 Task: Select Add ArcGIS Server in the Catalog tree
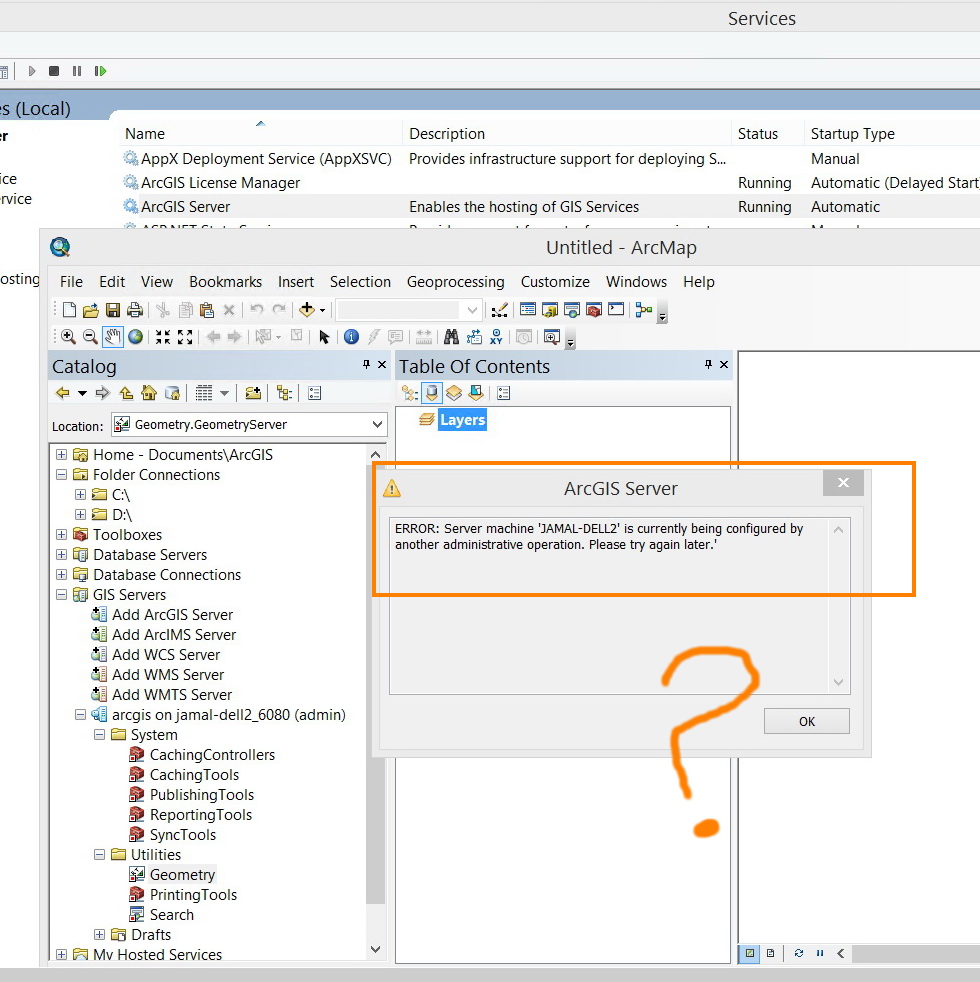(172, 615)
